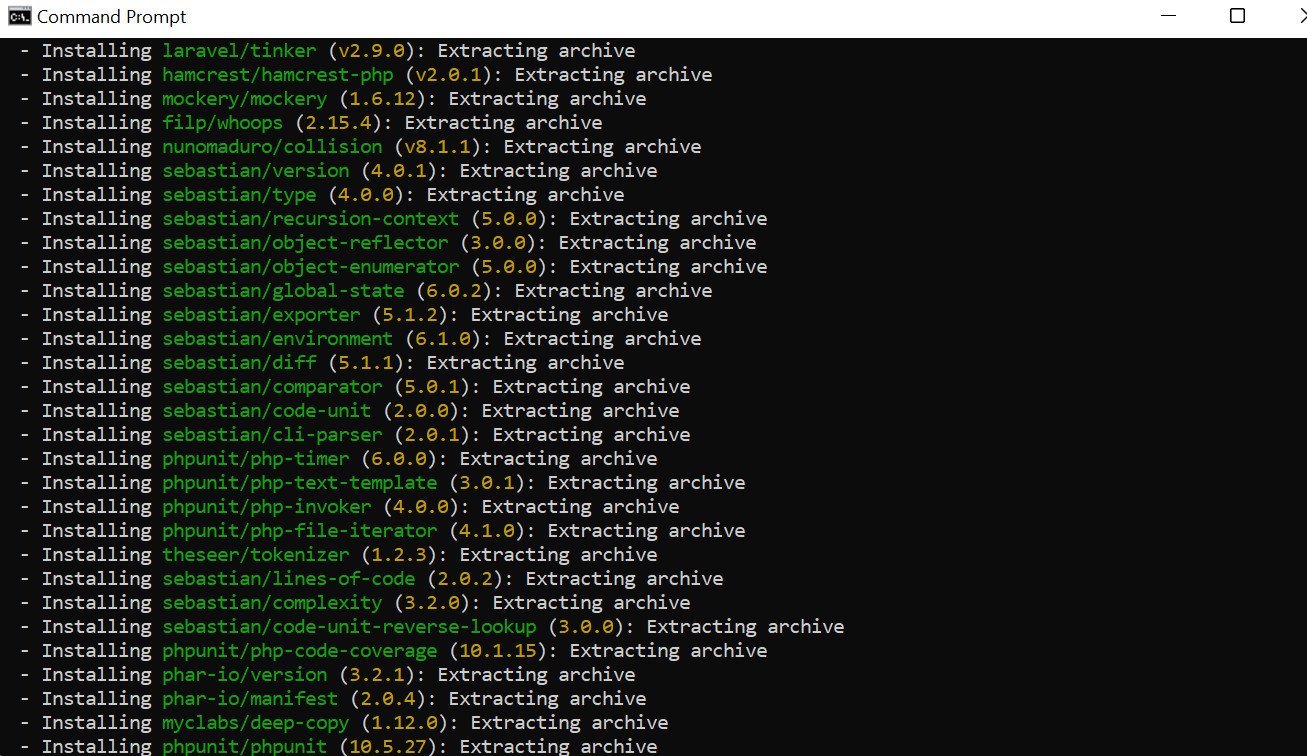
Task: Click version 1.2.3 of theseer/tokenizer
Action: [x=399, y=554]
